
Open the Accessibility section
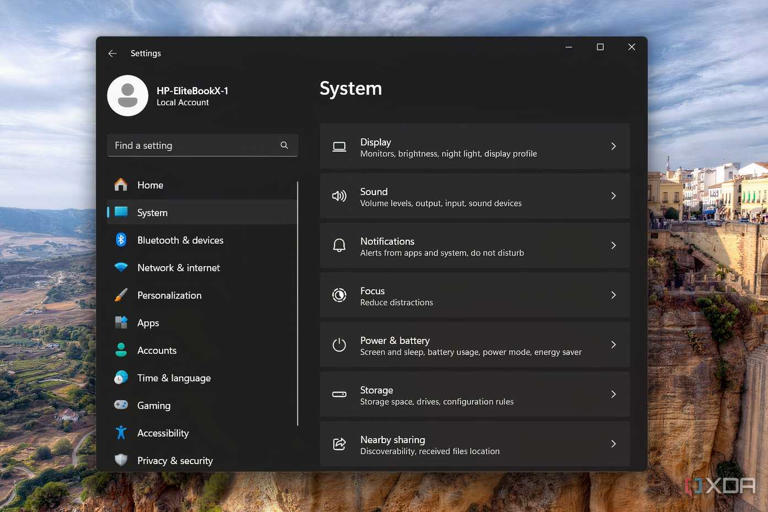pos(201,433)
